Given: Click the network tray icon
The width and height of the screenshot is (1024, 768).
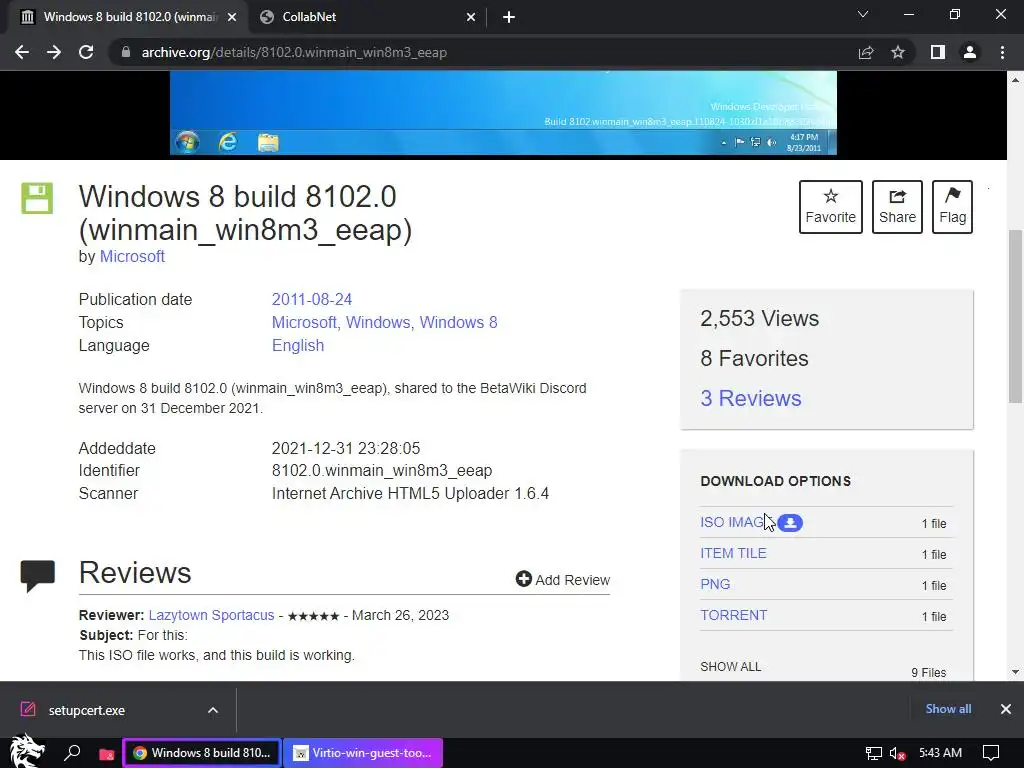Looking at the screenshot, I should tap(874, 754).
